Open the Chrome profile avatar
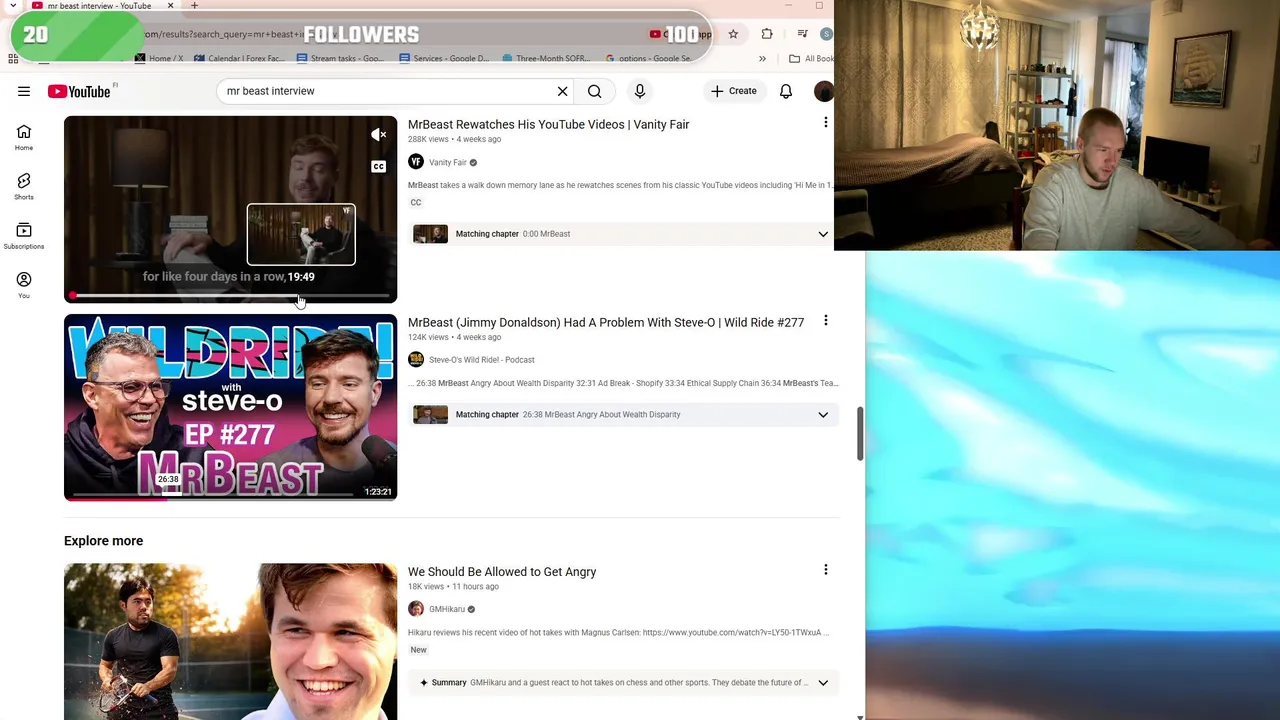 point(826,34)
